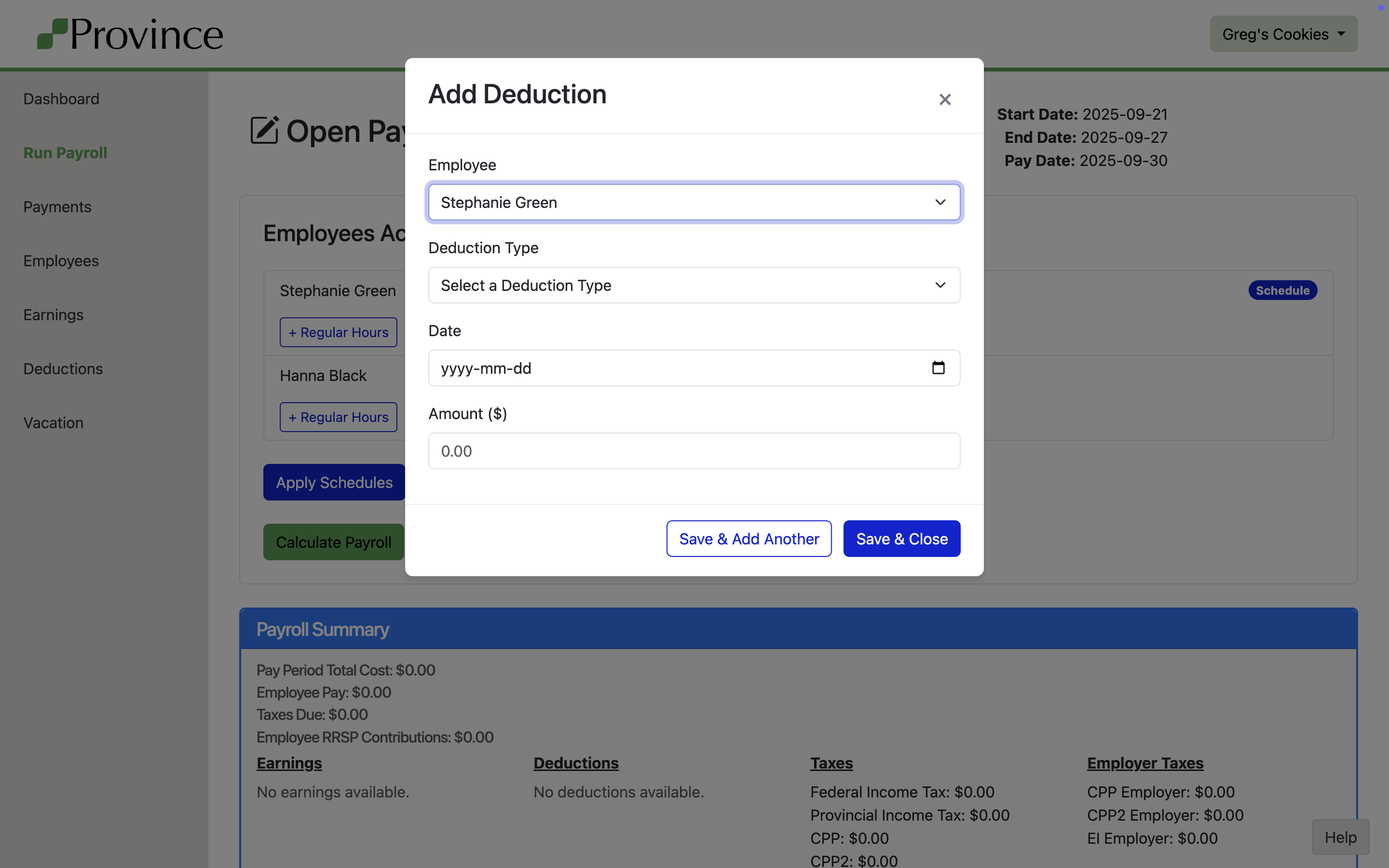Close the Add Deduction dialog
The height and width of the screenshot is (868, 1389).
[x=945, y=99]
